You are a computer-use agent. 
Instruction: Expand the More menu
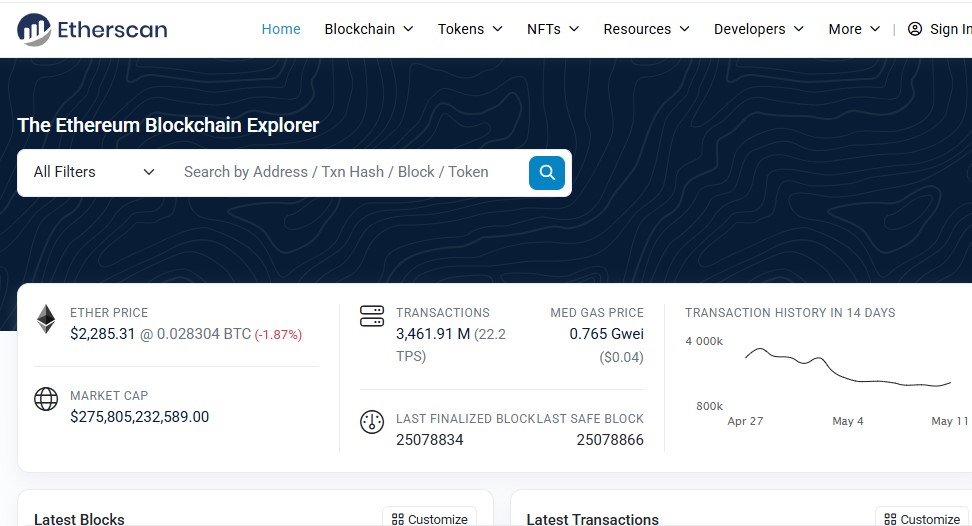(854, 29)
